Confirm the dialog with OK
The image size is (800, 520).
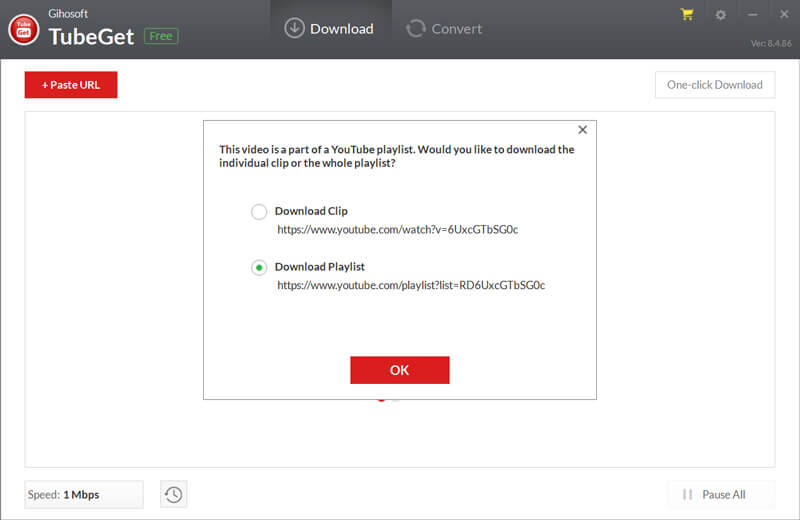[x=399, y=370]
